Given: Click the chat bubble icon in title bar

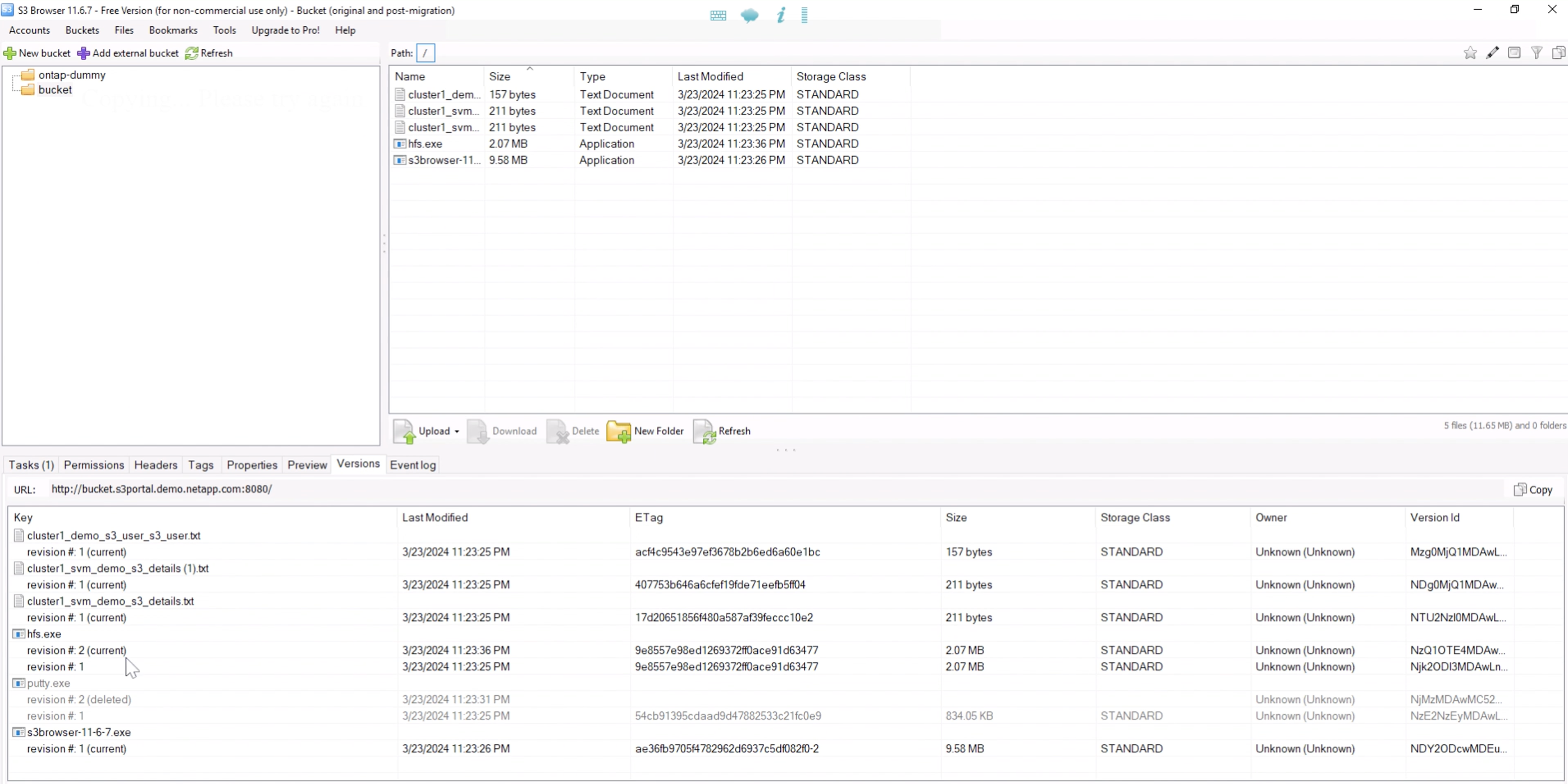Looking at the screenshot, I should (749, 15).
